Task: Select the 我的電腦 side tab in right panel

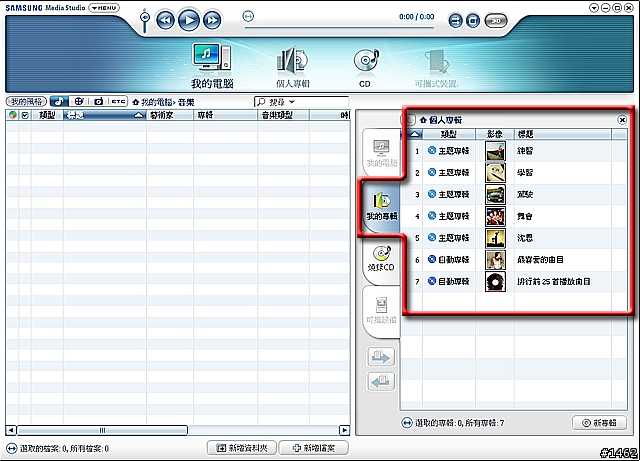Action: 381,153
